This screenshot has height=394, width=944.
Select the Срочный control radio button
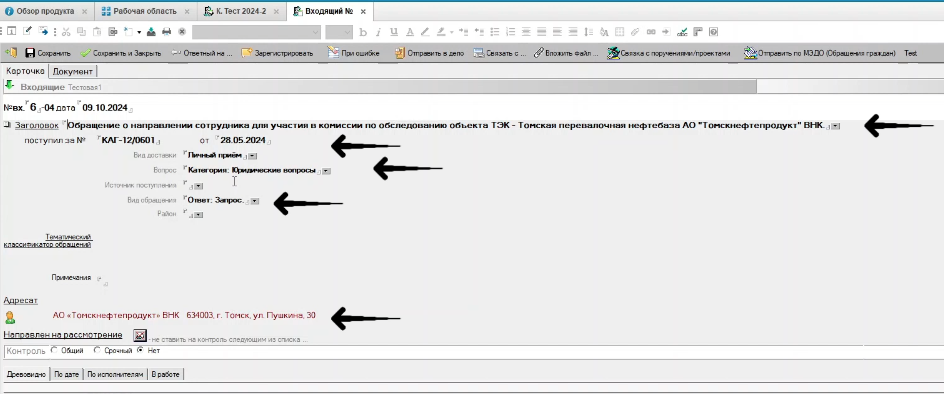pyautogui.click(x=97, y=350)
